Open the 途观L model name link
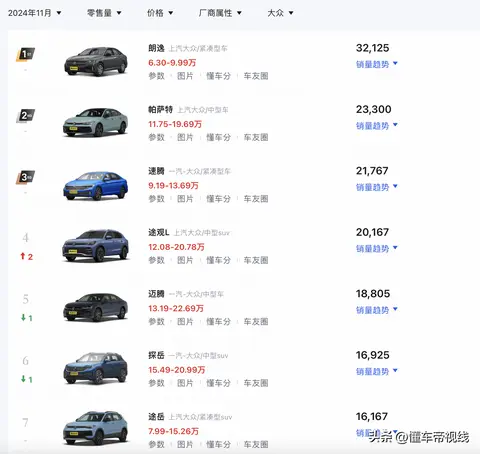The height and width of the screenshot is (454, 480). (159, 233)
